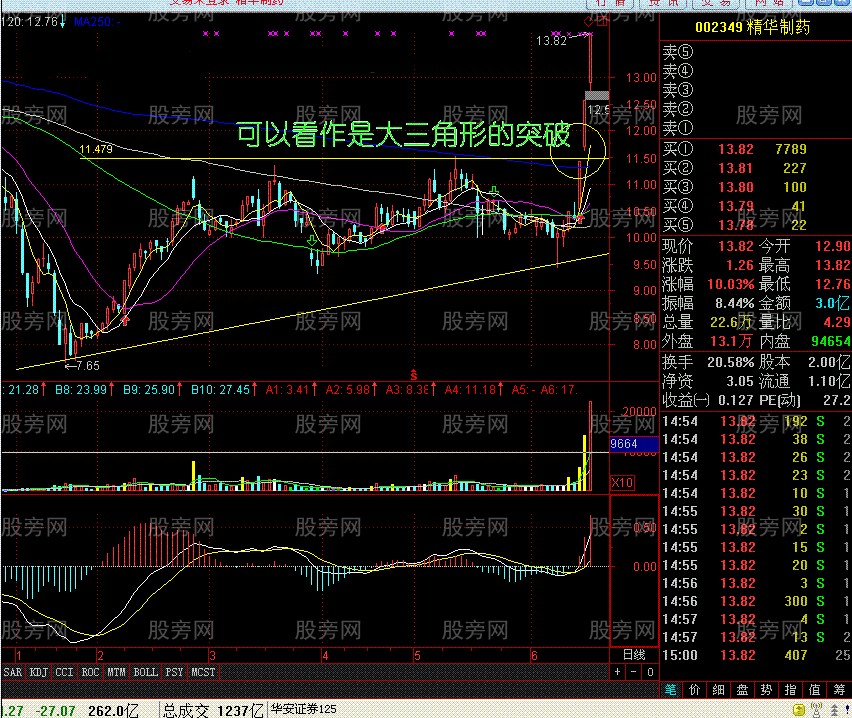Click the MA250 moving average label
The image size is (852, 718).
[x=97, y=22]
